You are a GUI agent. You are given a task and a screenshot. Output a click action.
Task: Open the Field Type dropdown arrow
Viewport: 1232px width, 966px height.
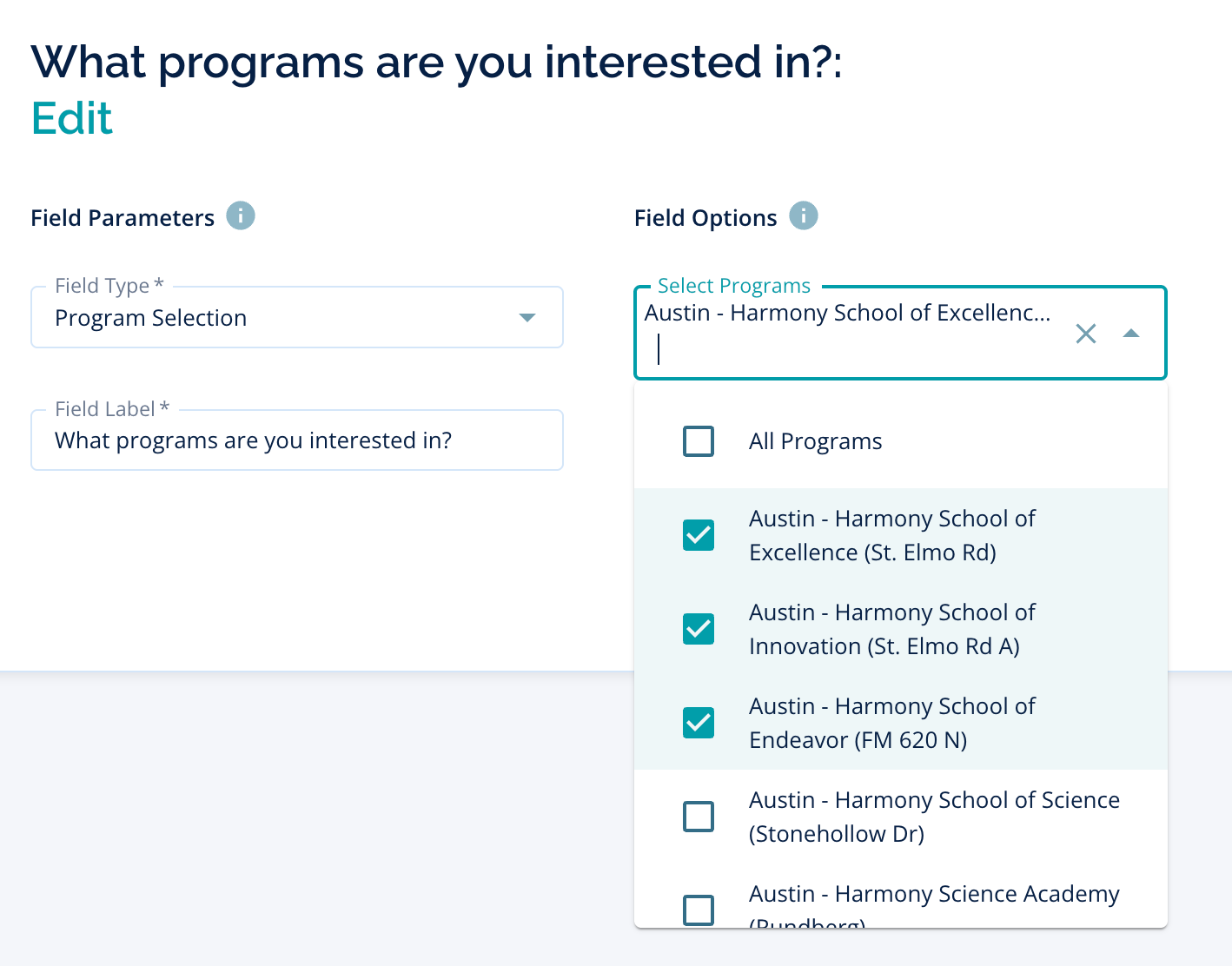tap(527, 318)
